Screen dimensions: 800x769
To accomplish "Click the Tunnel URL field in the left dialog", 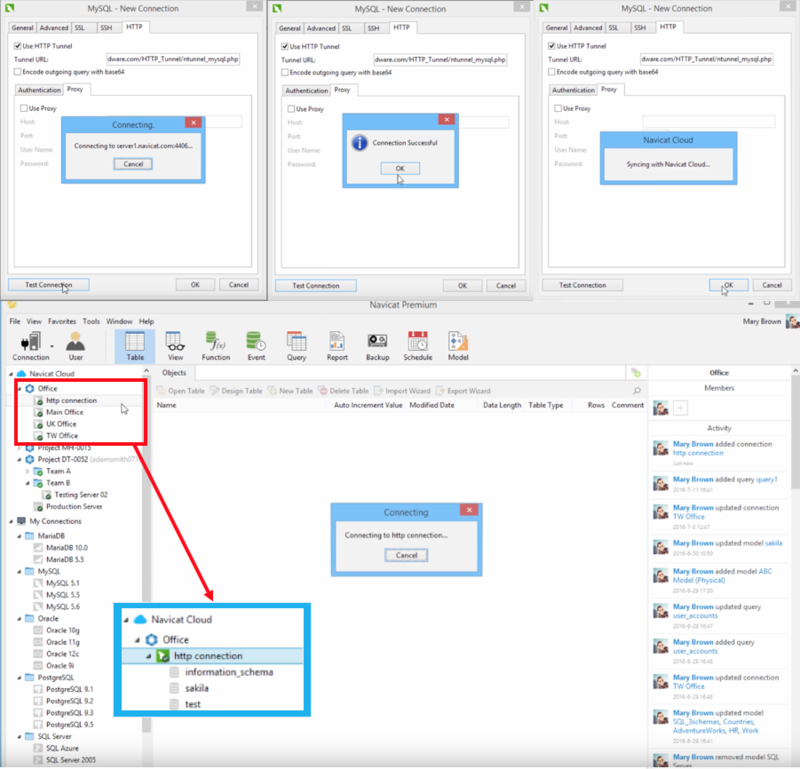I will [x=173, y=59].
